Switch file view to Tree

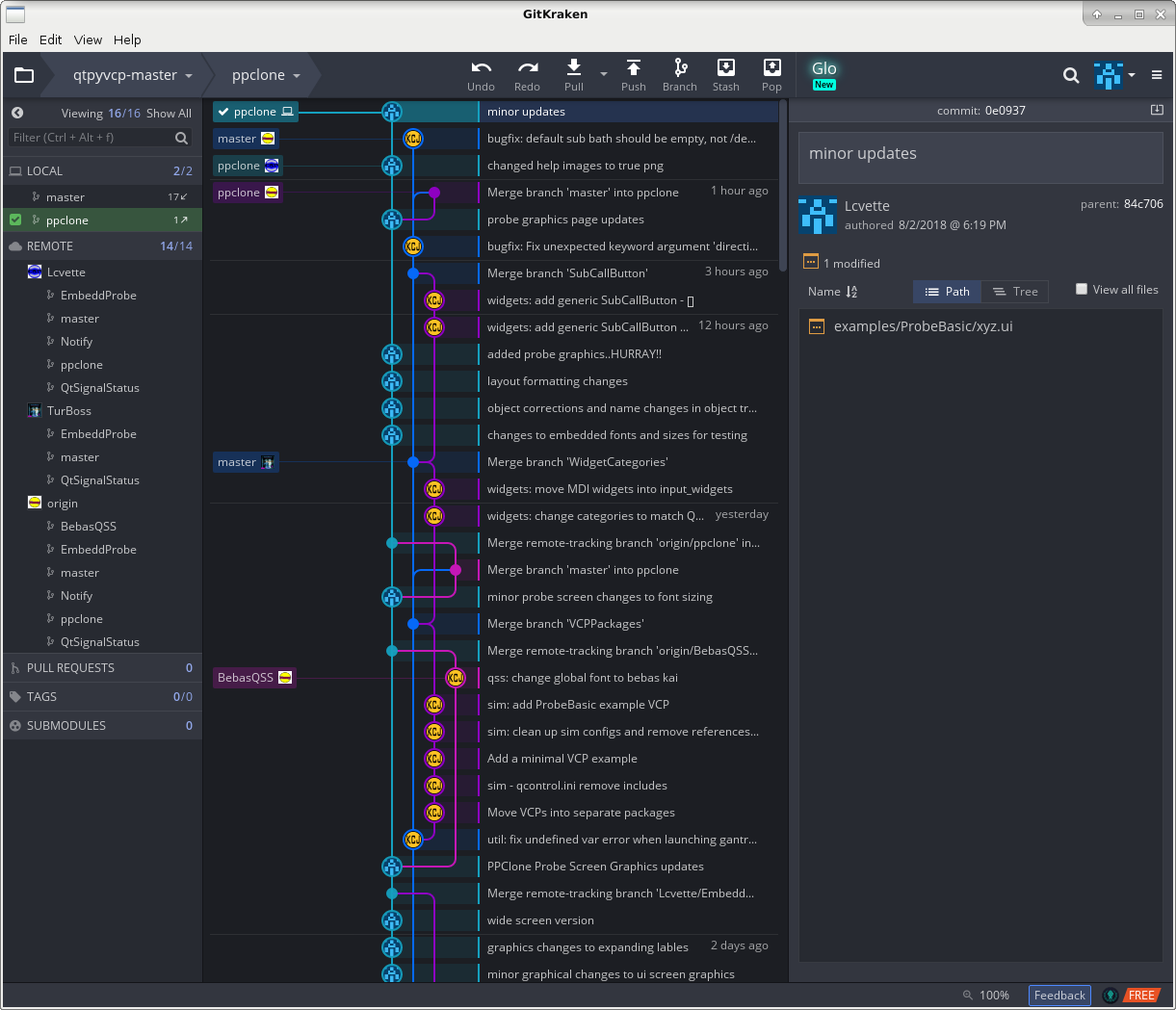coord(1015,292)
